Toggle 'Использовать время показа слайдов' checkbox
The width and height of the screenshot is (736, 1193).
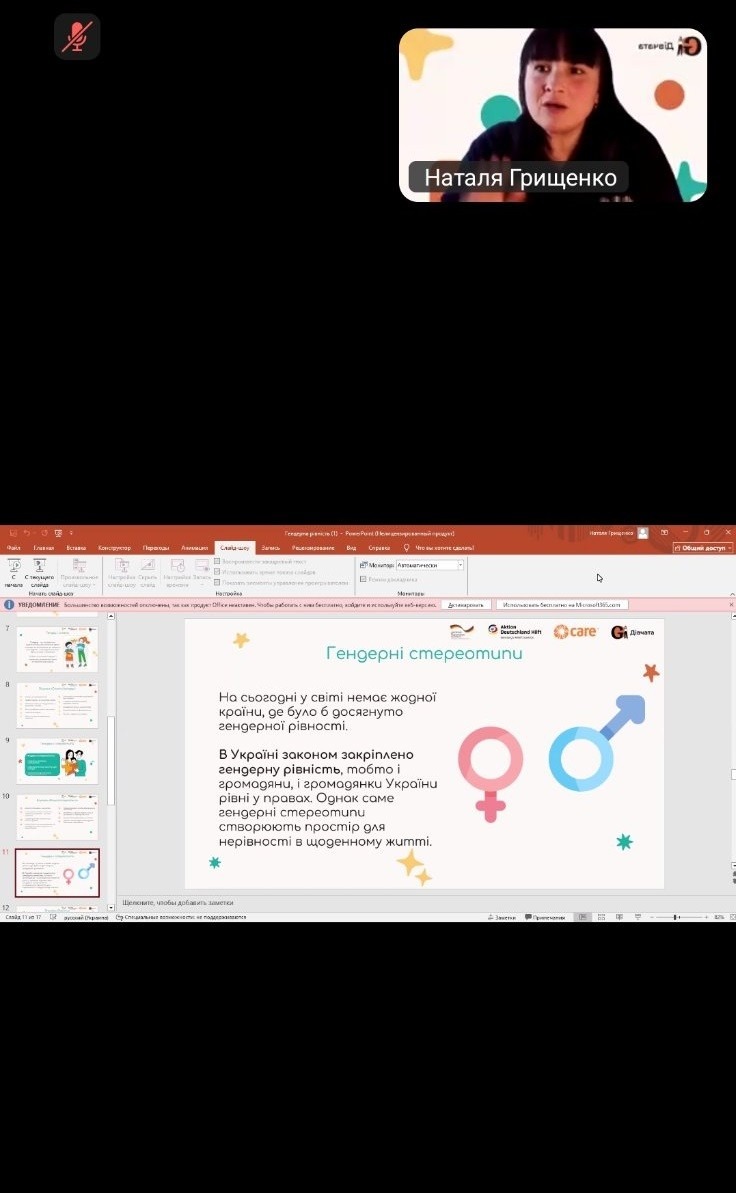pyautogui.click(x=218, y=572)
